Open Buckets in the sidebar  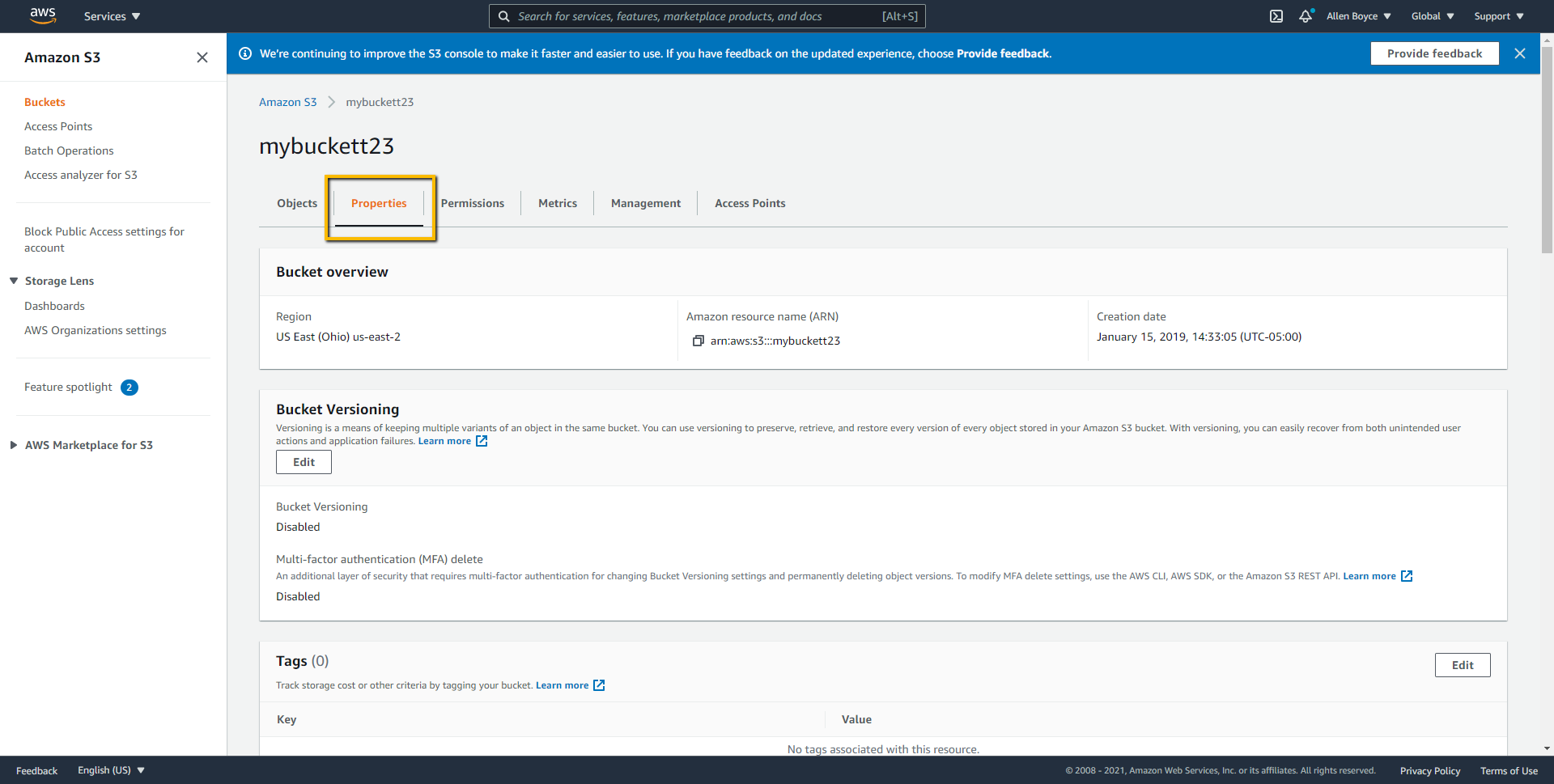click(45, 102)
